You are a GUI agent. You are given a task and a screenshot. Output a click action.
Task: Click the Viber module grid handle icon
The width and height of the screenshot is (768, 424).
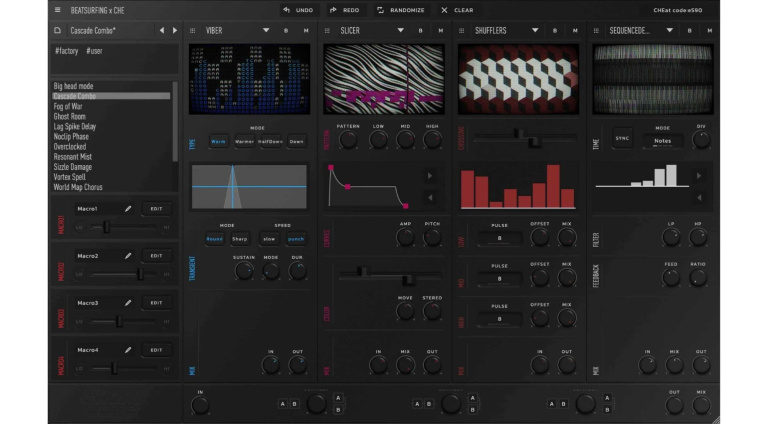[x=192, y=30]
